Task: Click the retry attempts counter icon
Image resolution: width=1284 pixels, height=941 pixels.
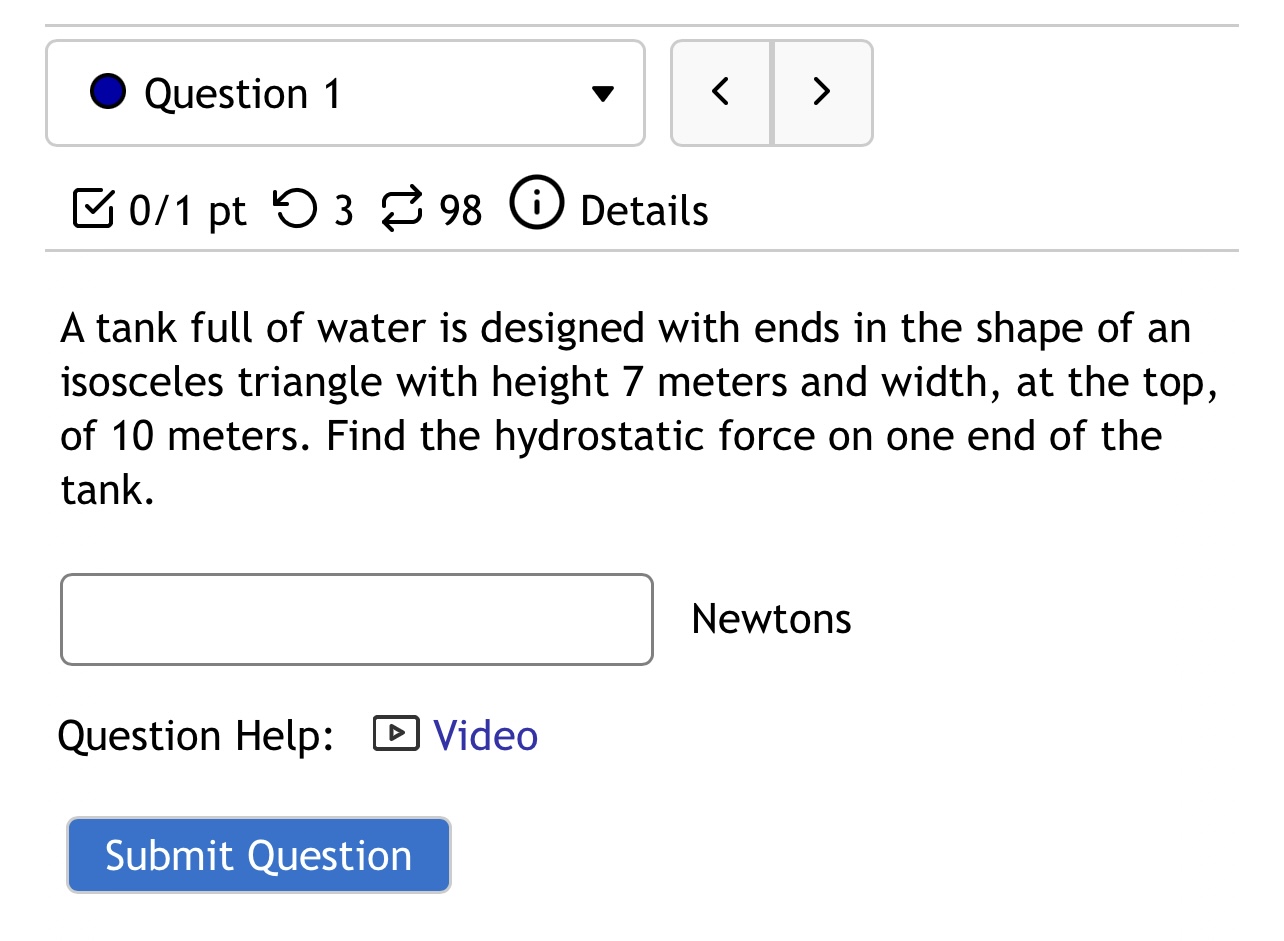Action: [x=294, y=208]
